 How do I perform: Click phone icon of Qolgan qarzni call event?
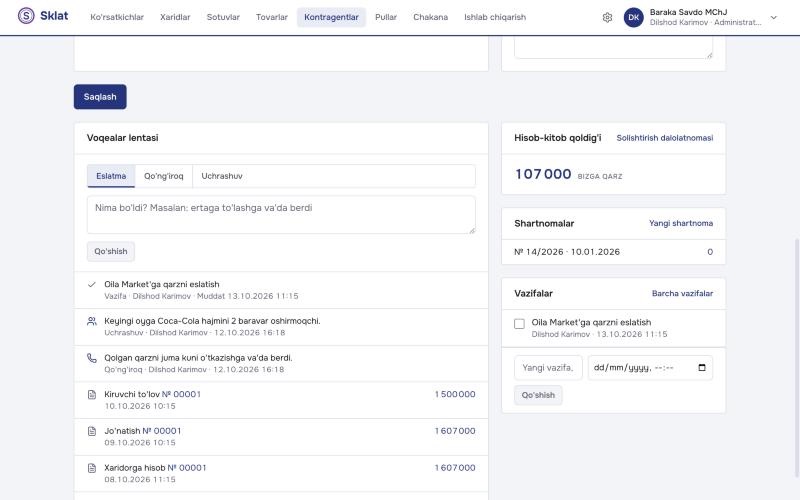point(92,358)
